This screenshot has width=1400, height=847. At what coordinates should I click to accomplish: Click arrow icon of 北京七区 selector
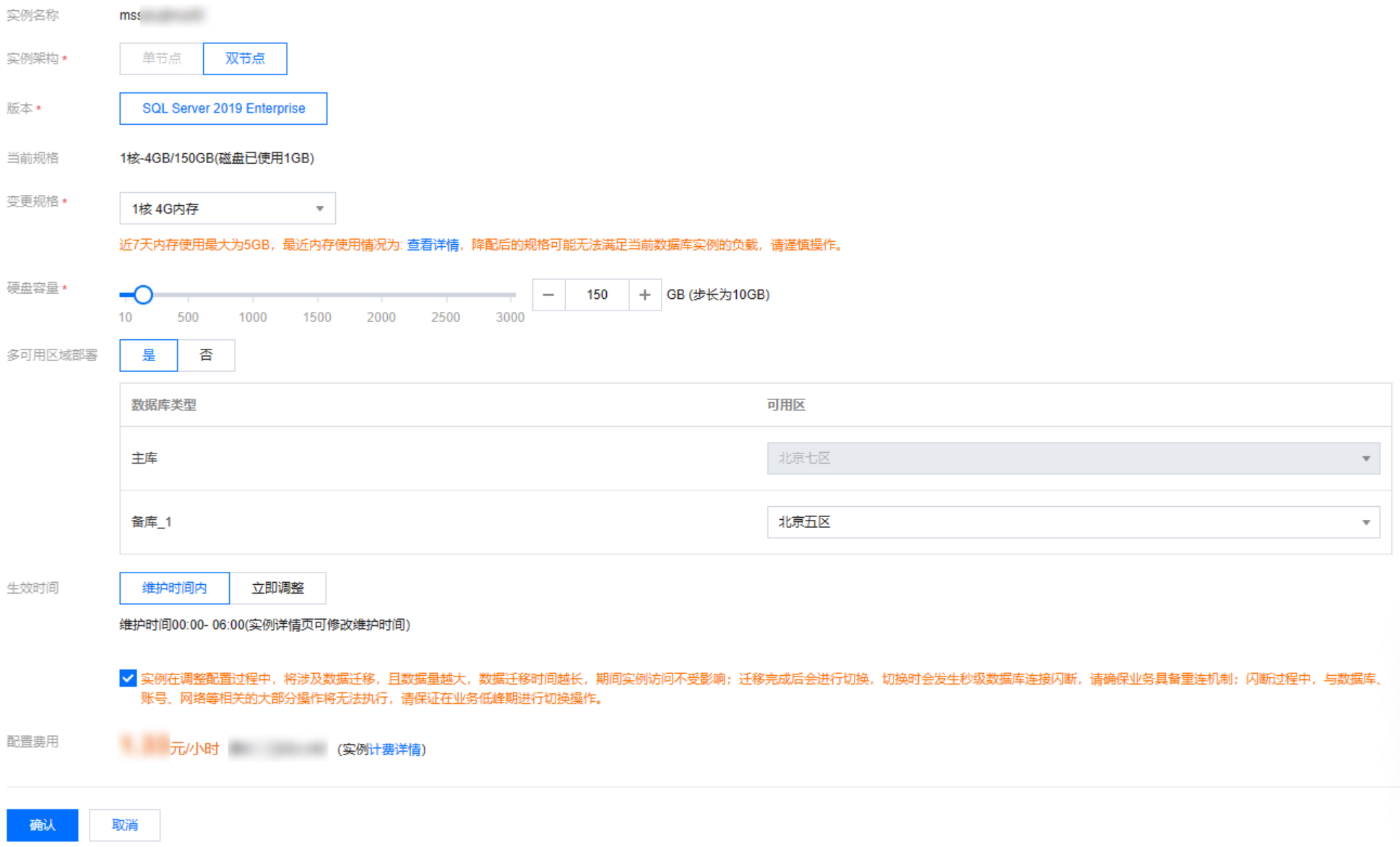[1365, 459]
